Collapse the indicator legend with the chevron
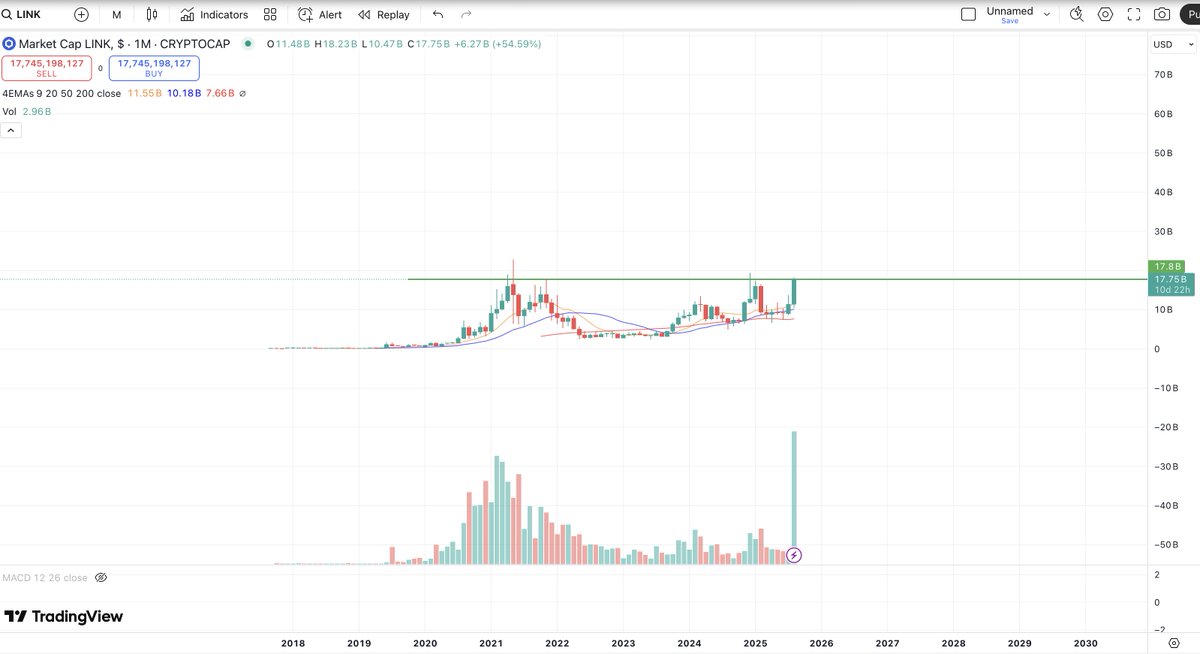 click(x=10, y=129)
